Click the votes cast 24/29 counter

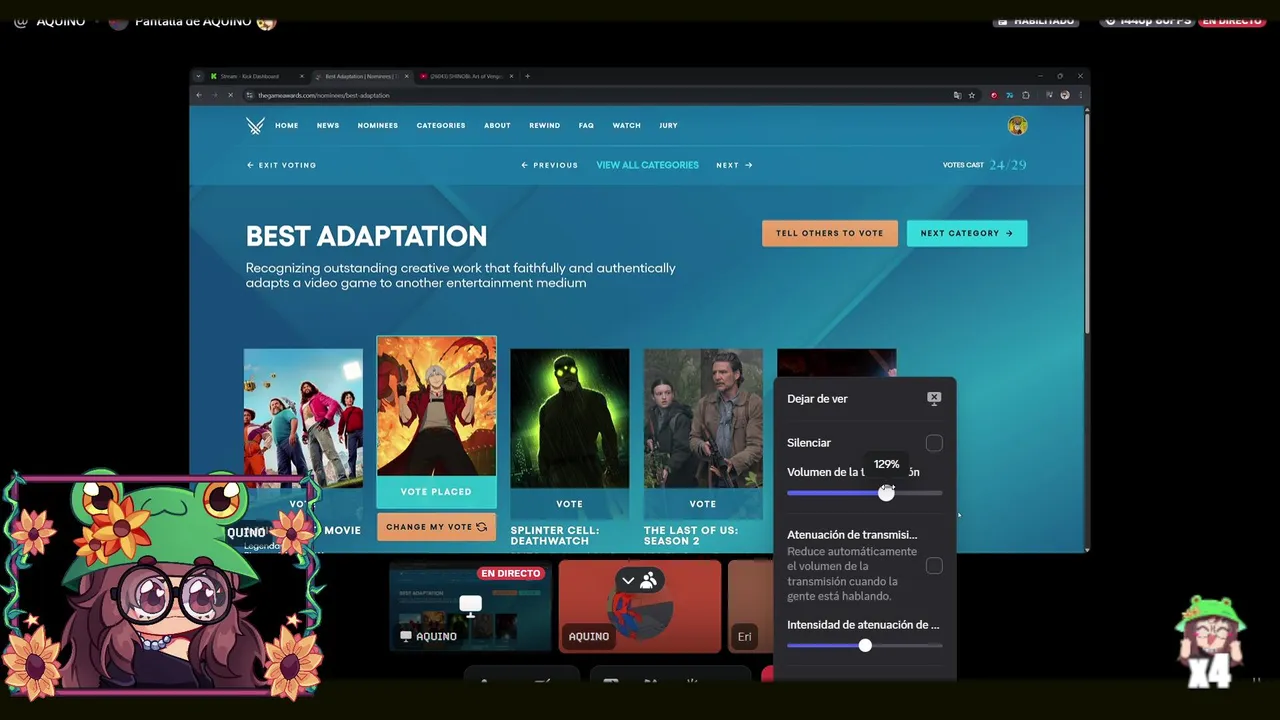point(985,165)
